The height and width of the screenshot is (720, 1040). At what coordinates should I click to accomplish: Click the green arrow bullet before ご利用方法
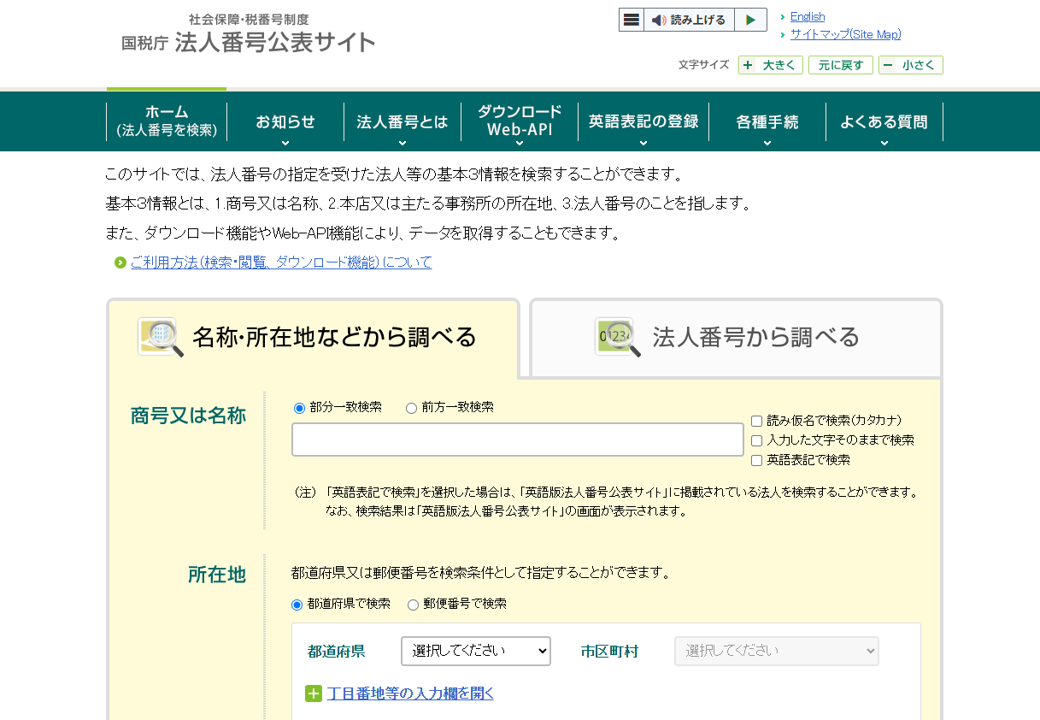120,263
